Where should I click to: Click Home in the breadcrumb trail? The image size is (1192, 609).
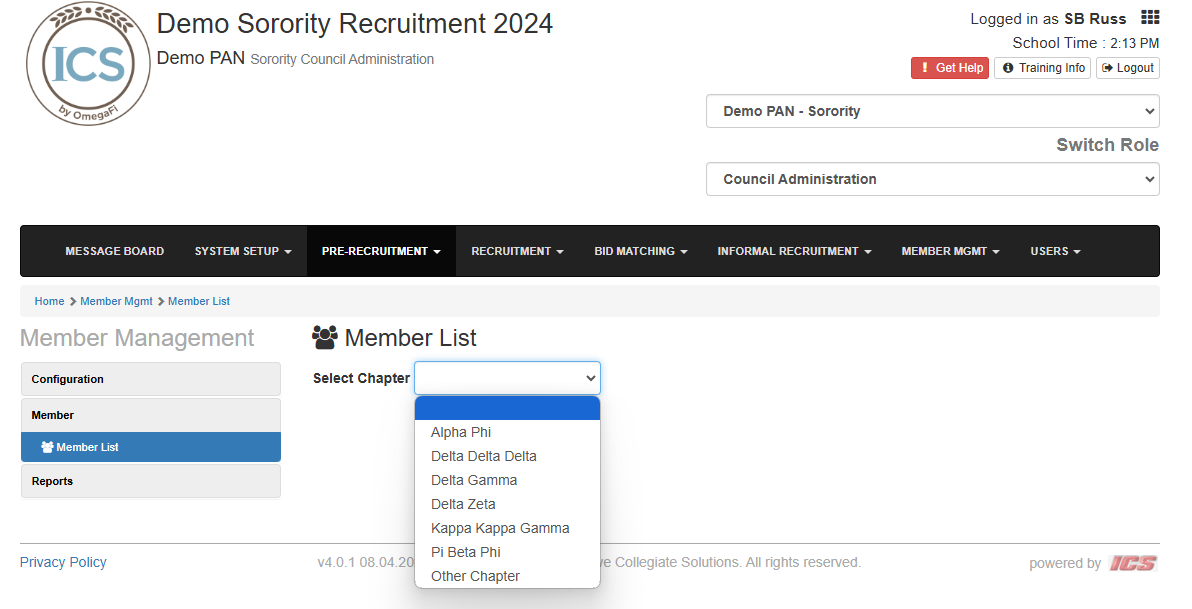(x=49, y=301)
